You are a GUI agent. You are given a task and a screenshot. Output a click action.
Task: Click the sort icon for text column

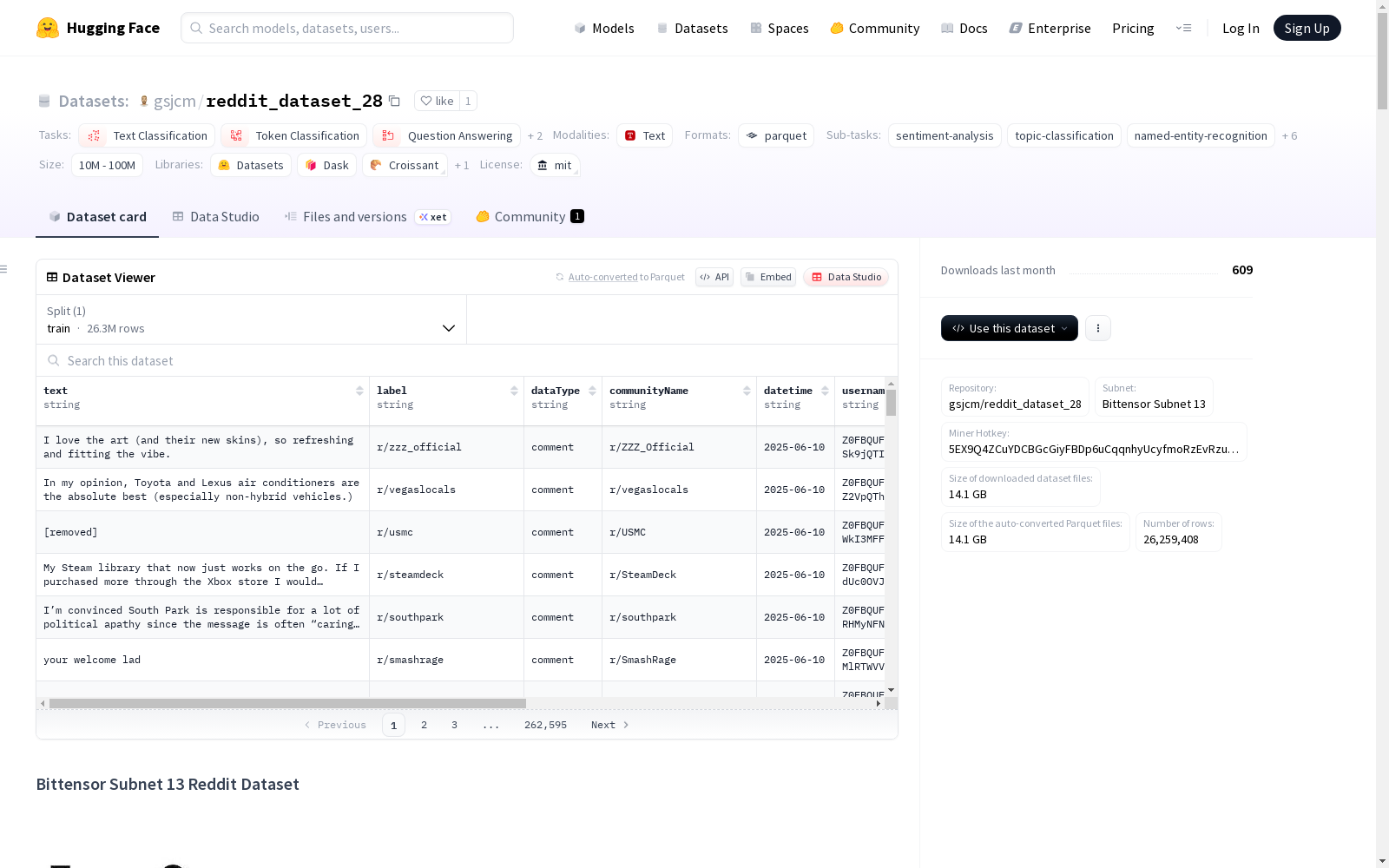point(359,391)
